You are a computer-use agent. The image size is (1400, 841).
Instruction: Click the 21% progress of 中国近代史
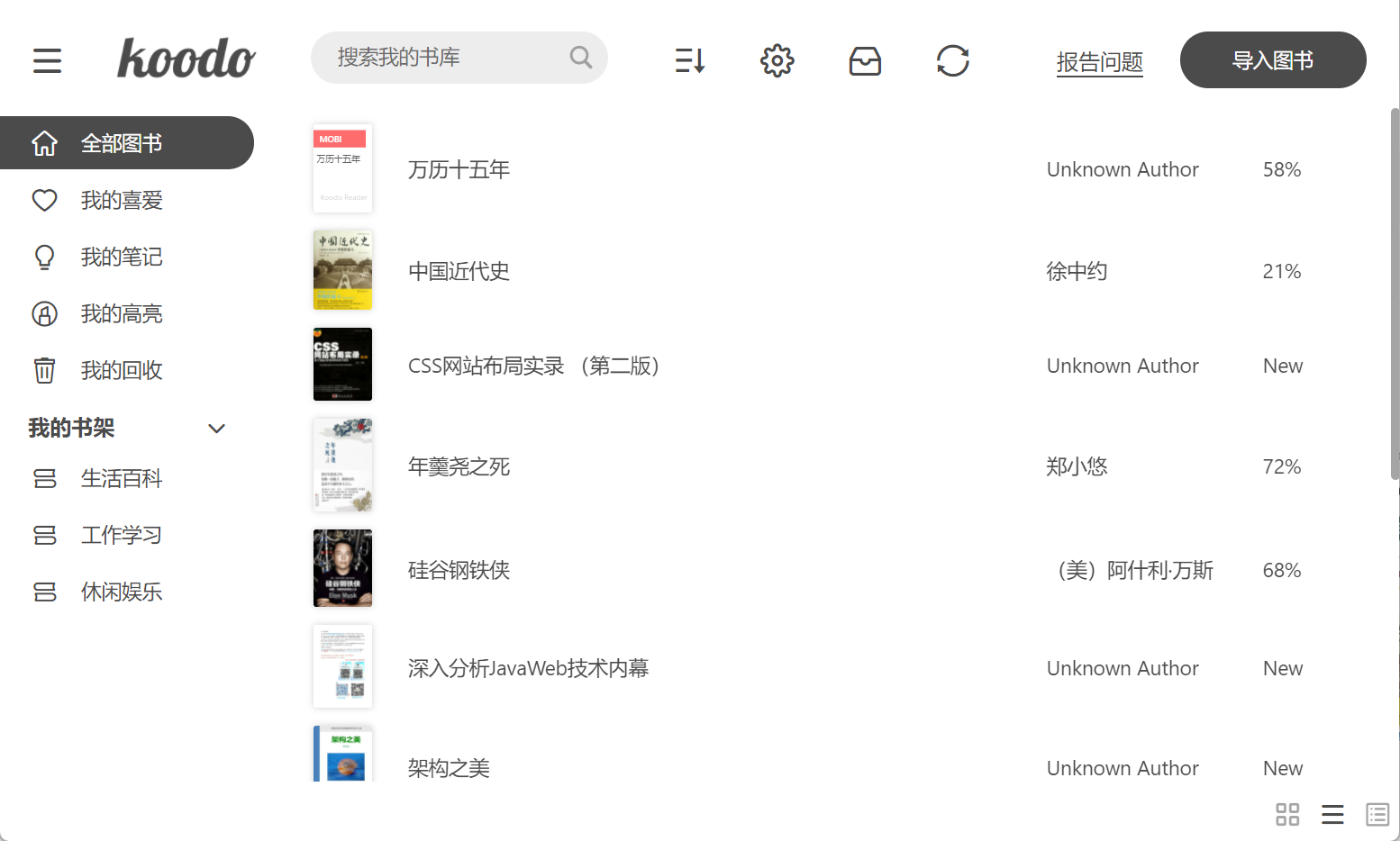(x=1282, y=271)
